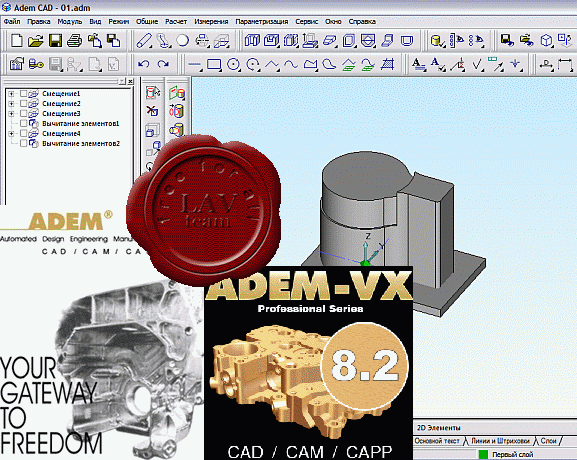This screenshot has width=577, height=460.
Task: Open the Режим menu
Action: (x=118, y=21)
